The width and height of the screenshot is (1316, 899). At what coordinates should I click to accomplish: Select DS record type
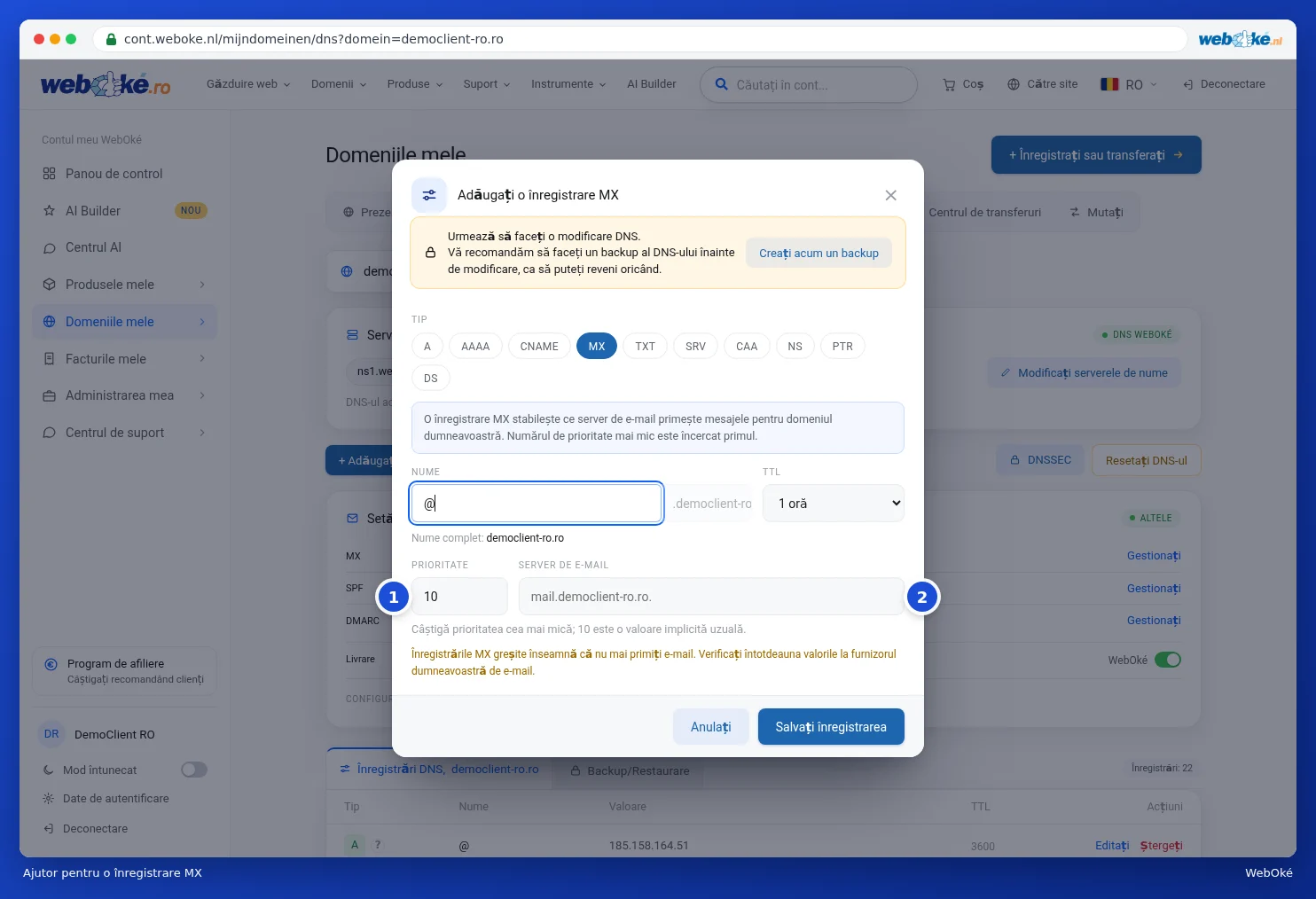point(431,379)
